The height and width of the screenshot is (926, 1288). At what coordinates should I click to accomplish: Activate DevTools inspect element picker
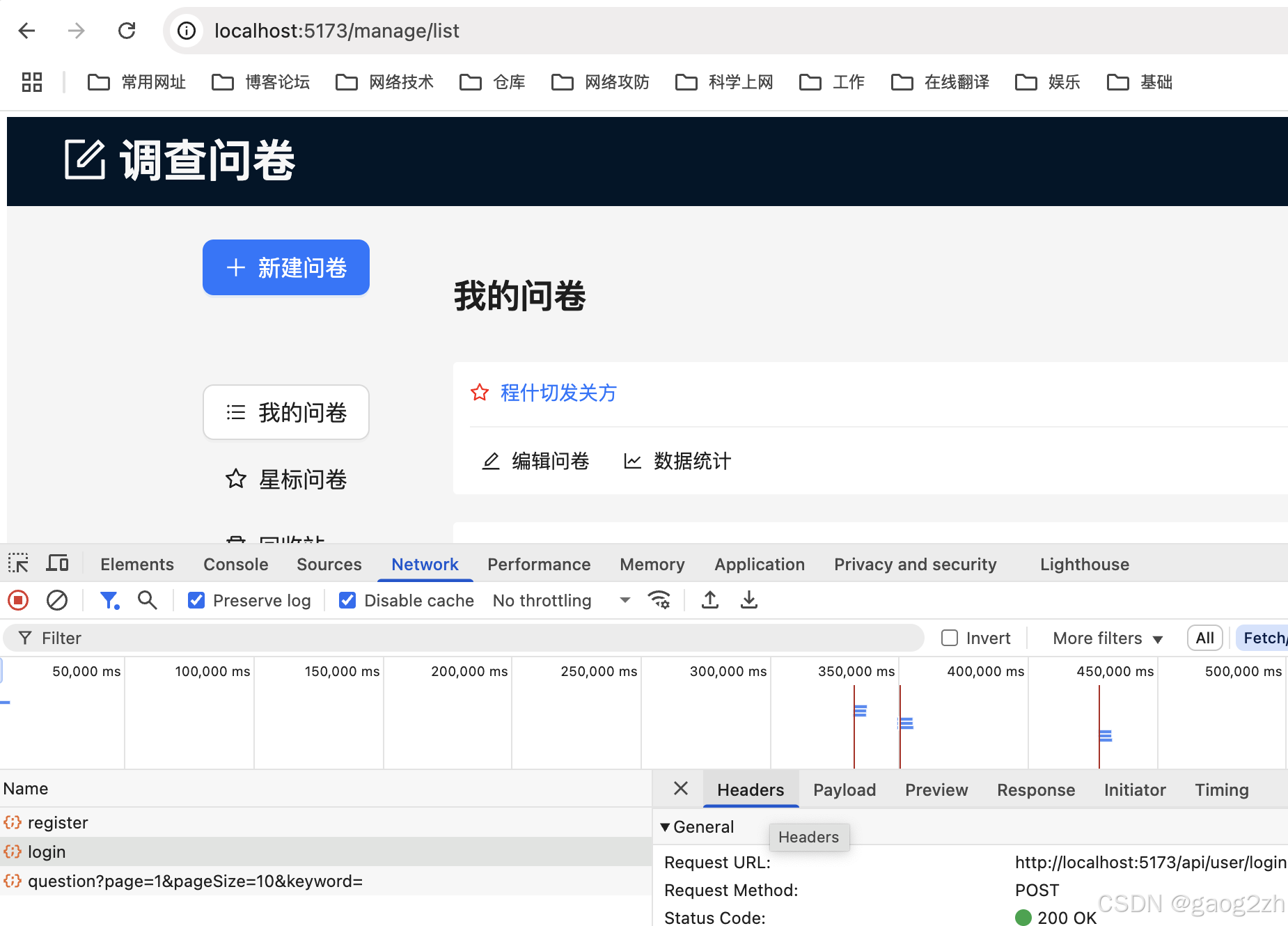coord(18,563)
